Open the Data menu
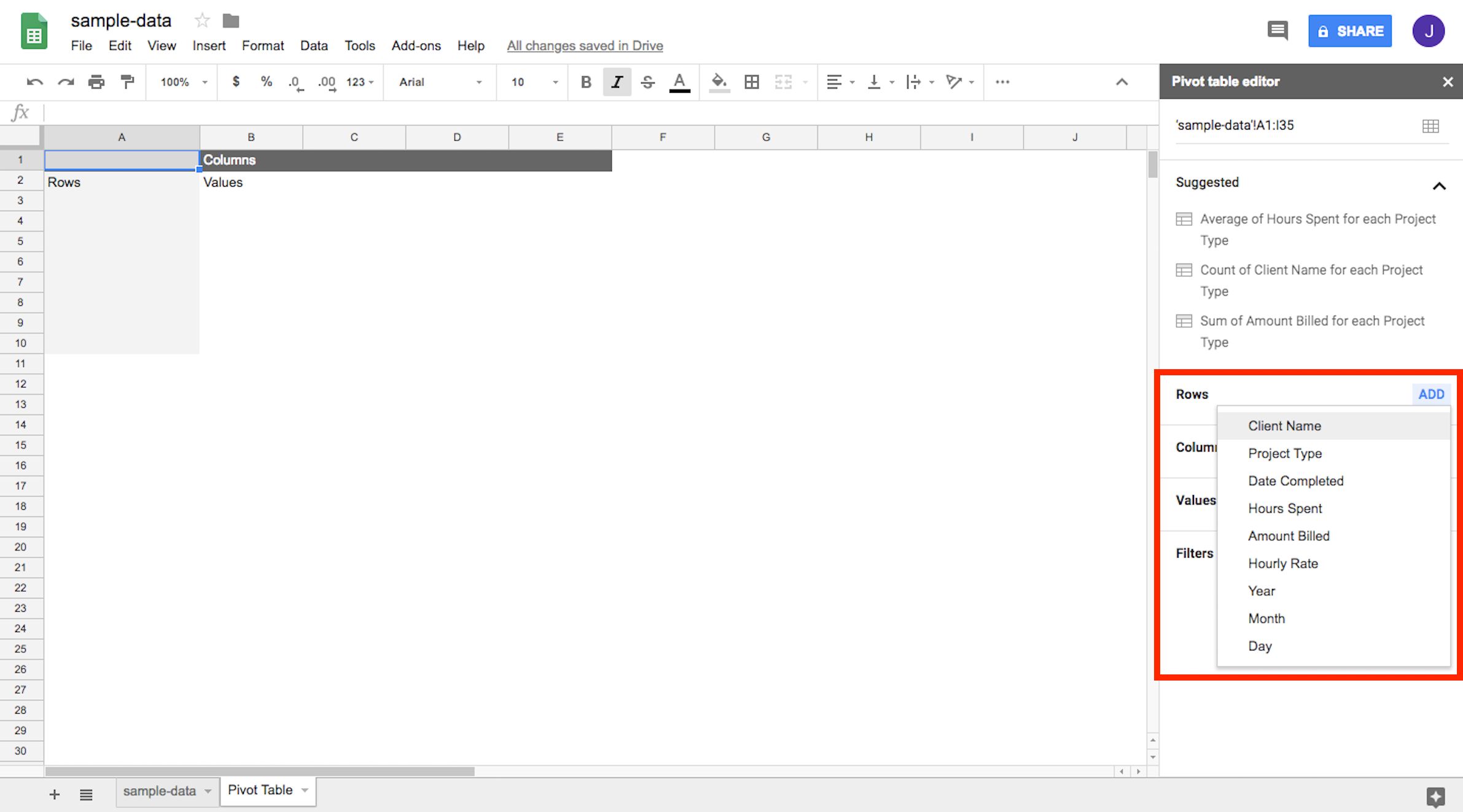 coord(313,45)
